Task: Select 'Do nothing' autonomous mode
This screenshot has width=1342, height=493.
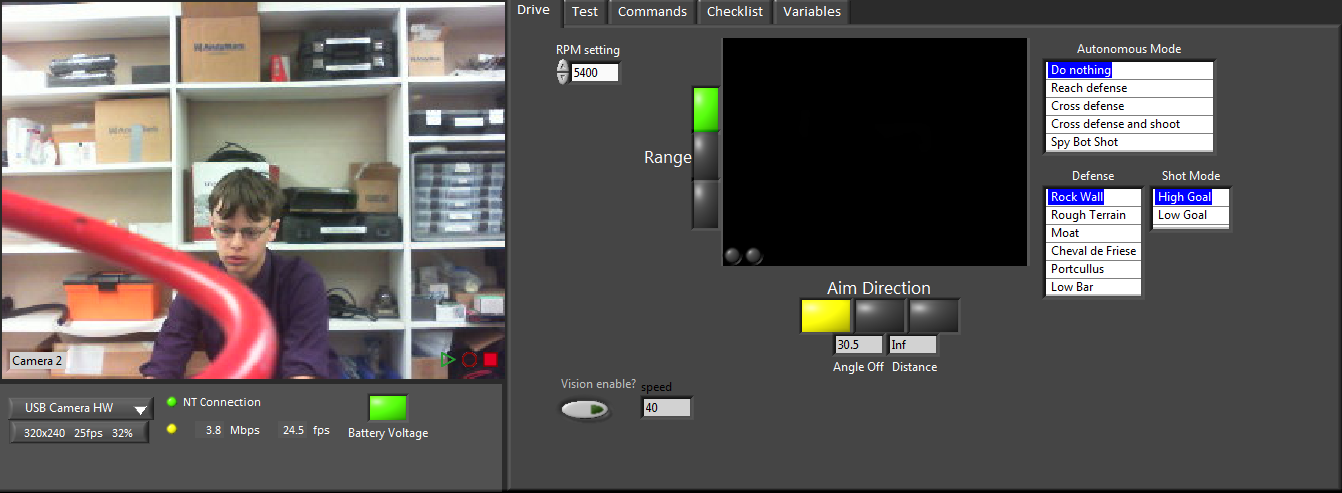Action: tap(1129, 70)
